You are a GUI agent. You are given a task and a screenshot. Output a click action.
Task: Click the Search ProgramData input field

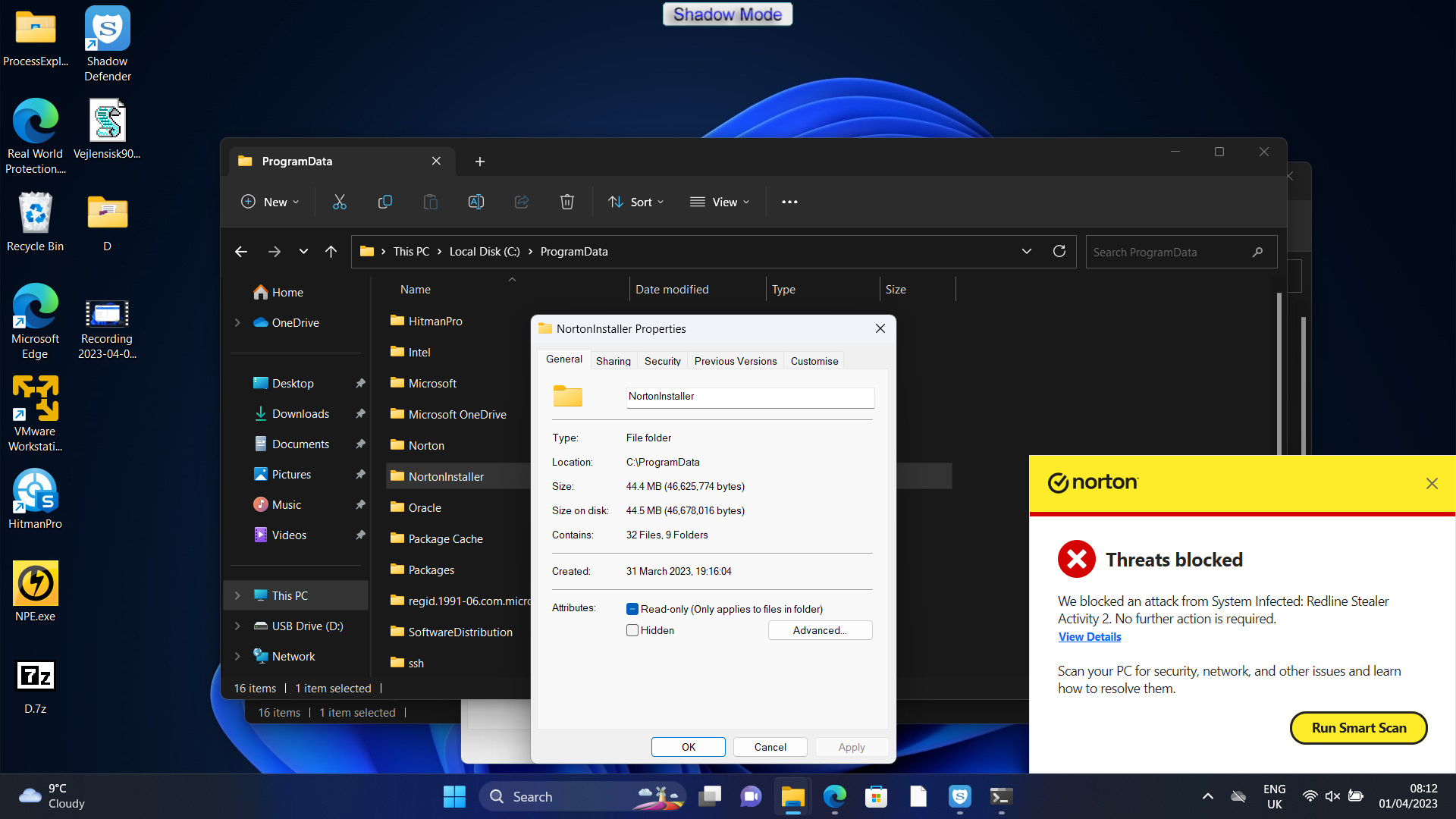click(1168, 252)
